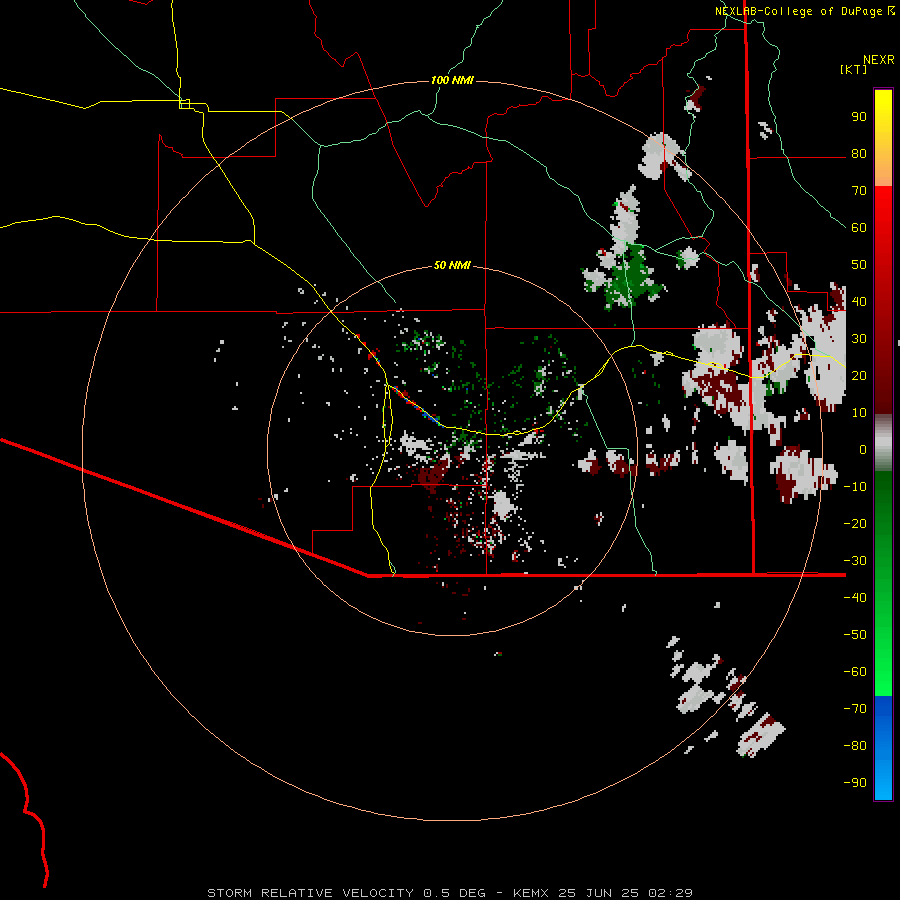Click the 10 value on the velocity scale
This screenshot has height=900, width=900.
[859, 413]
